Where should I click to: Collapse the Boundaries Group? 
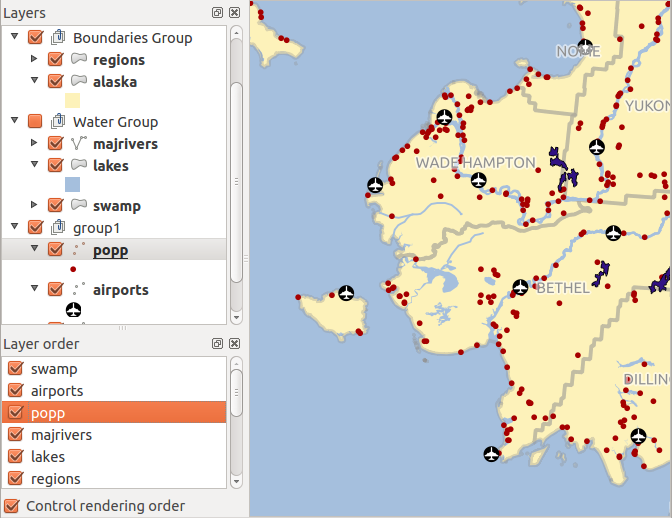(x=15, y=38)
